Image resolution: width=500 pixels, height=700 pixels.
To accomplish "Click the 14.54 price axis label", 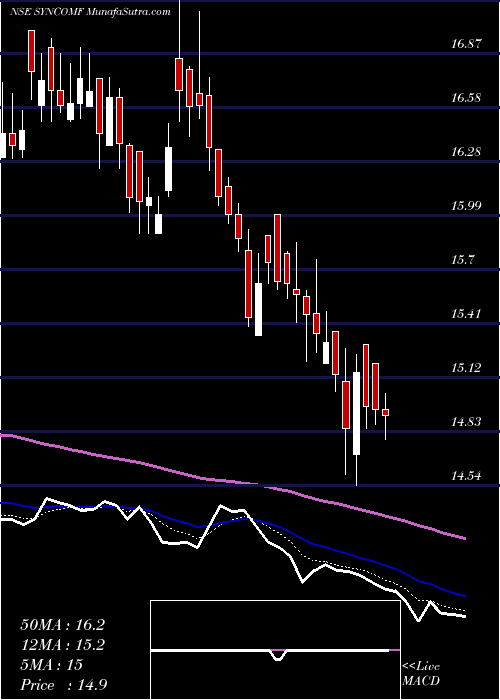I will click(466, 476).
